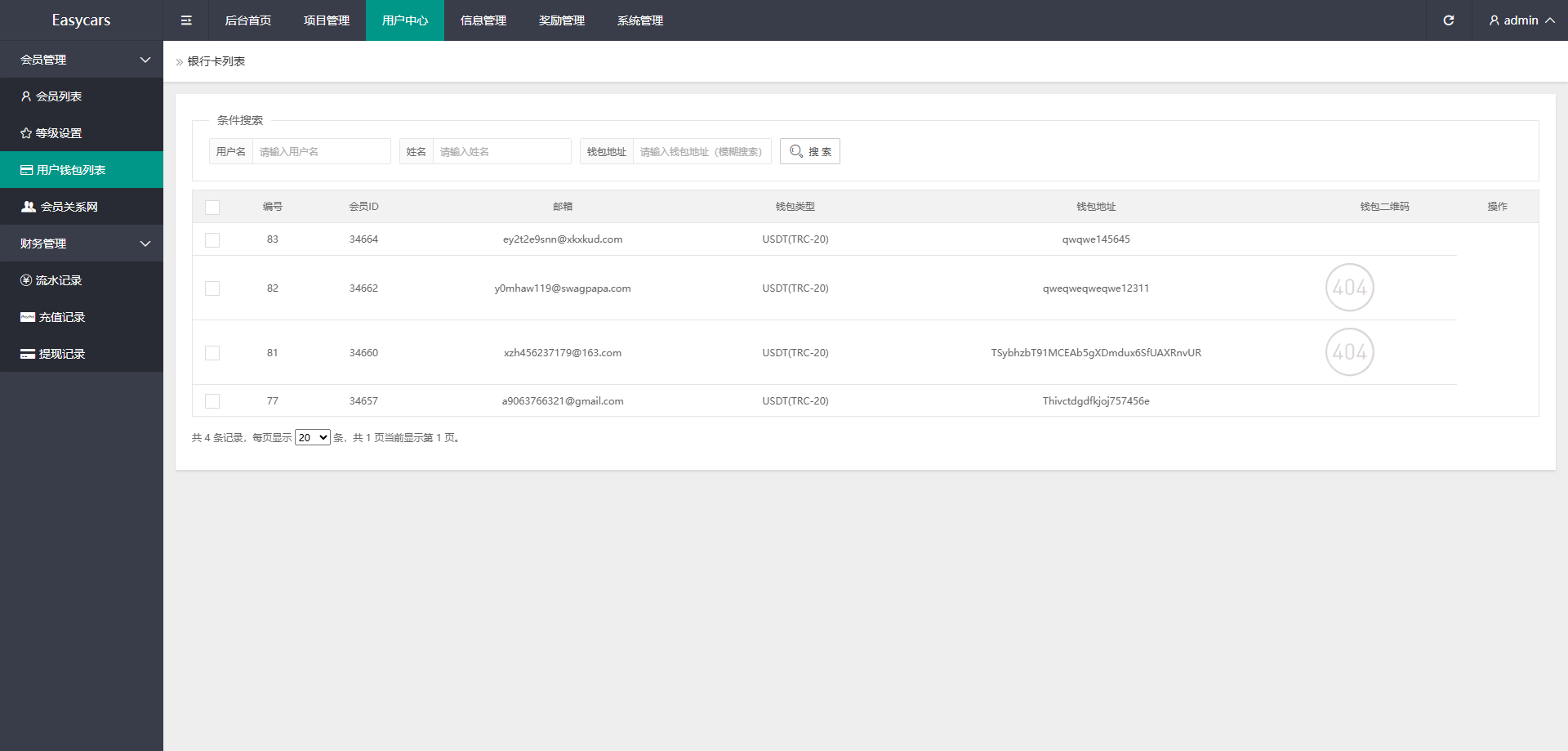Focus the 钱包地址 search input field
The image size is (1568, 751).
(x=701, y=152)
